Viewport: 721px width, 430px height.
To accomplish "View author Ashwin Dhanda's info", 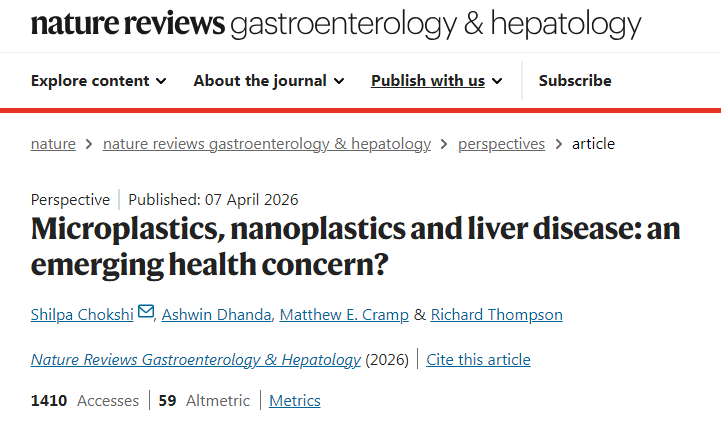I will click(x=217, y=315).
